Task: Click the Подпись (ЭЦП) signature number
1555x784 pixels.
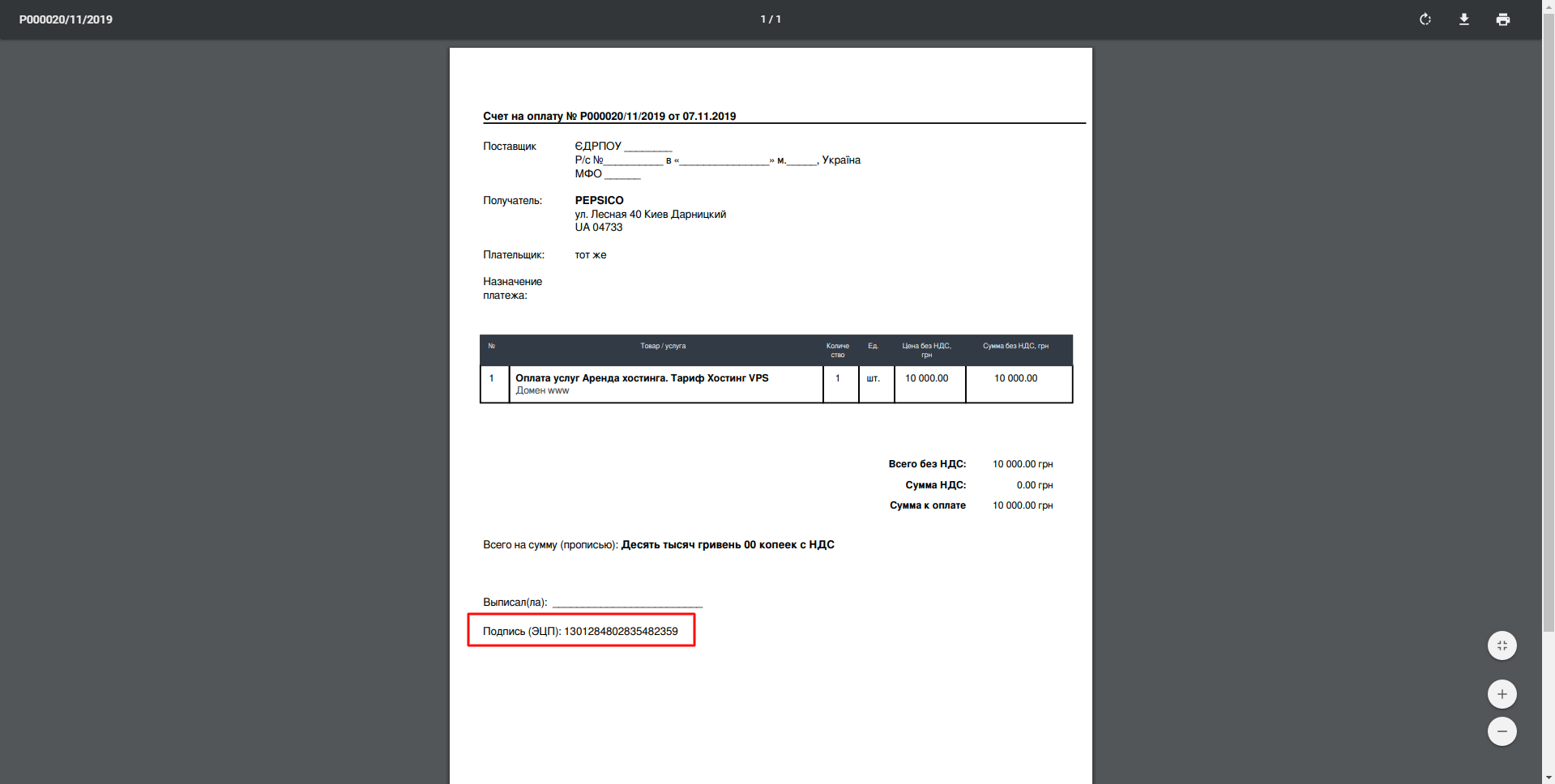Action: point(621,632)
